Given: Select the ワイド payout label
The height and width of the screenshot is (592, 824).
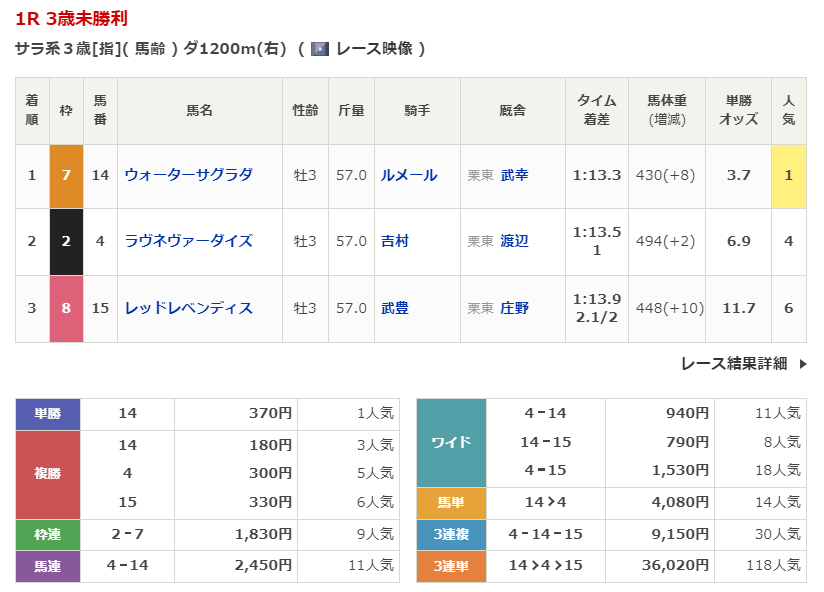Looking at the screenshot, I should [450, 442].
